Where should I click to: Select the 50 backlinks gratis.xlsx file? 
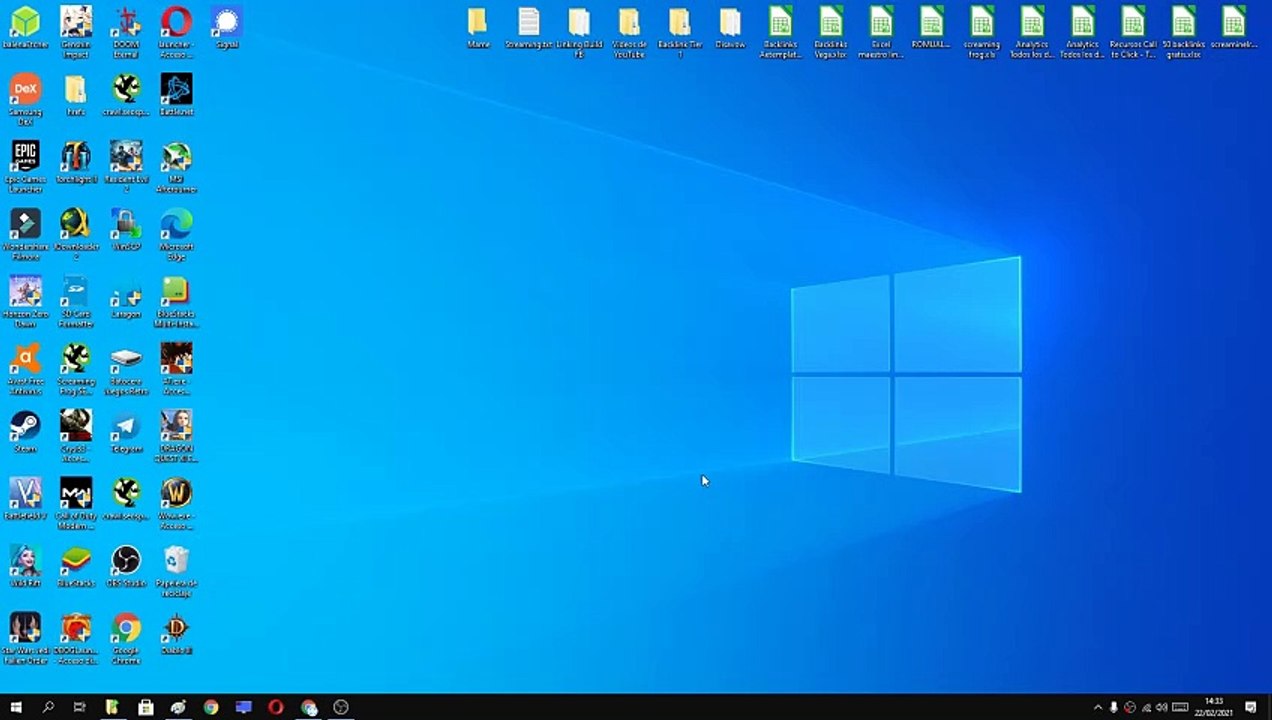pos(1184,32)
